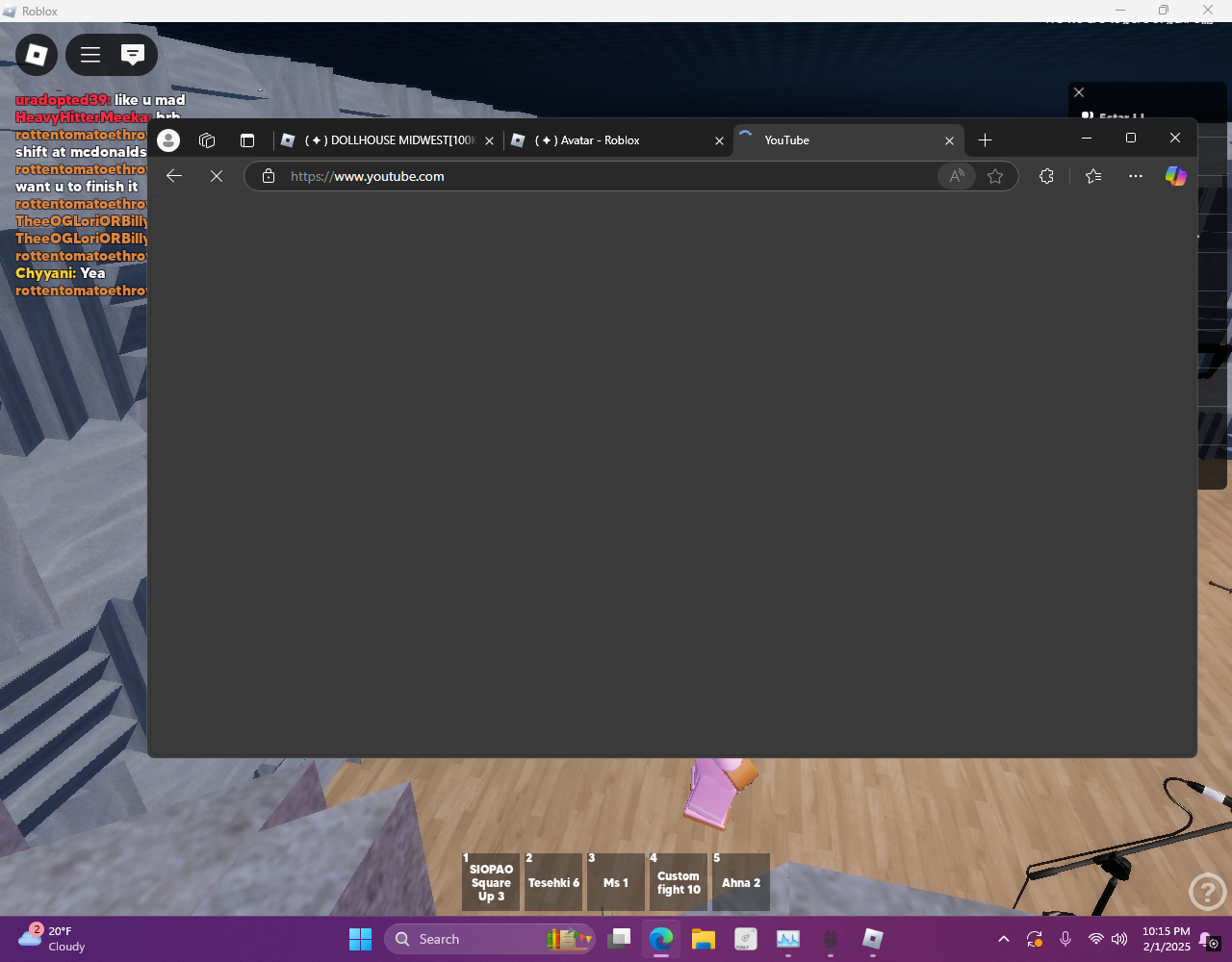Go back in Edge browser
This screenshot has width=1232, height=962.
coord(174,176)
